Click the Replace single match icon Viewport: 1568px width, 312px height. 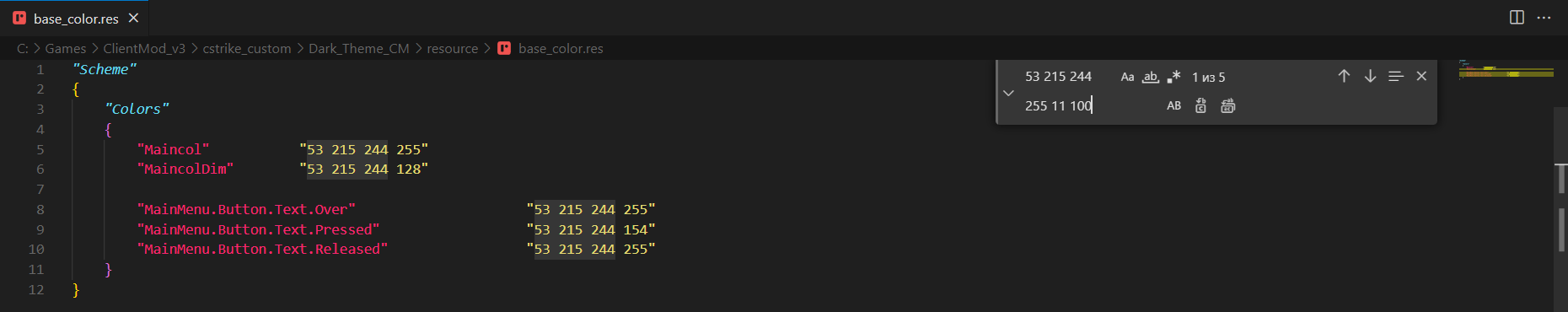point(1200,105)
